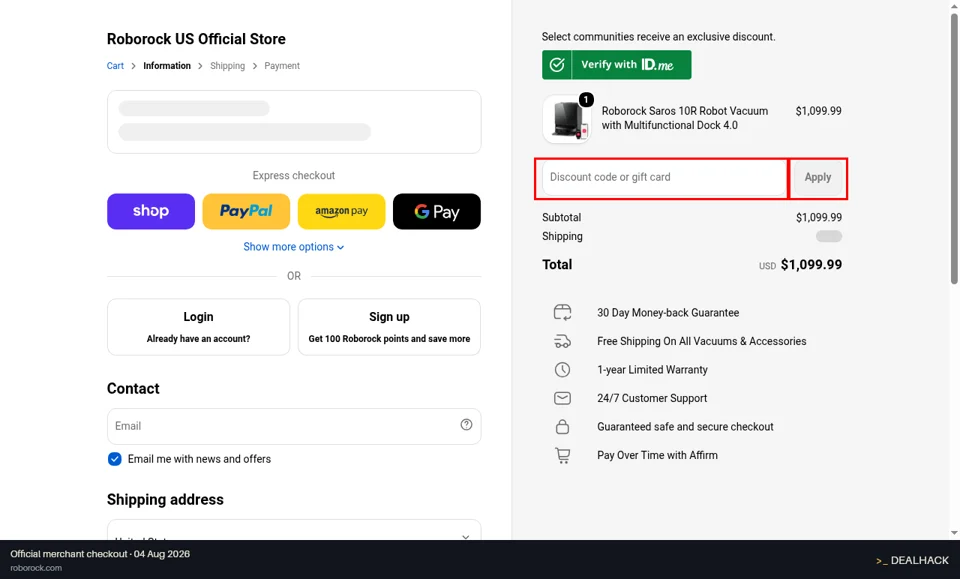Click the free shipping truck icon

(x=562, y=341)
